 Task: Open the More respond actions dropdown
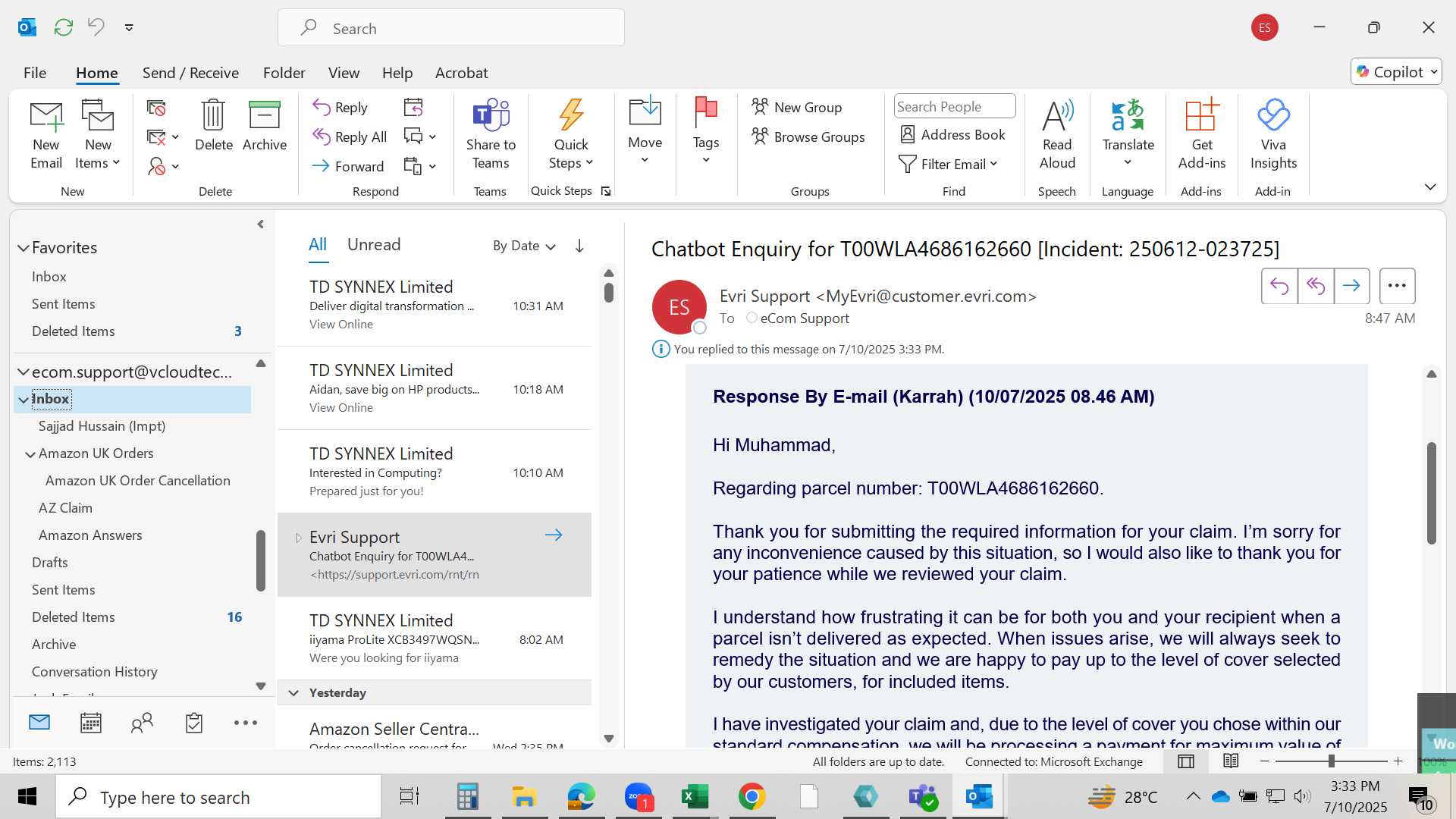pyautogui.click(x=420, y=166)
